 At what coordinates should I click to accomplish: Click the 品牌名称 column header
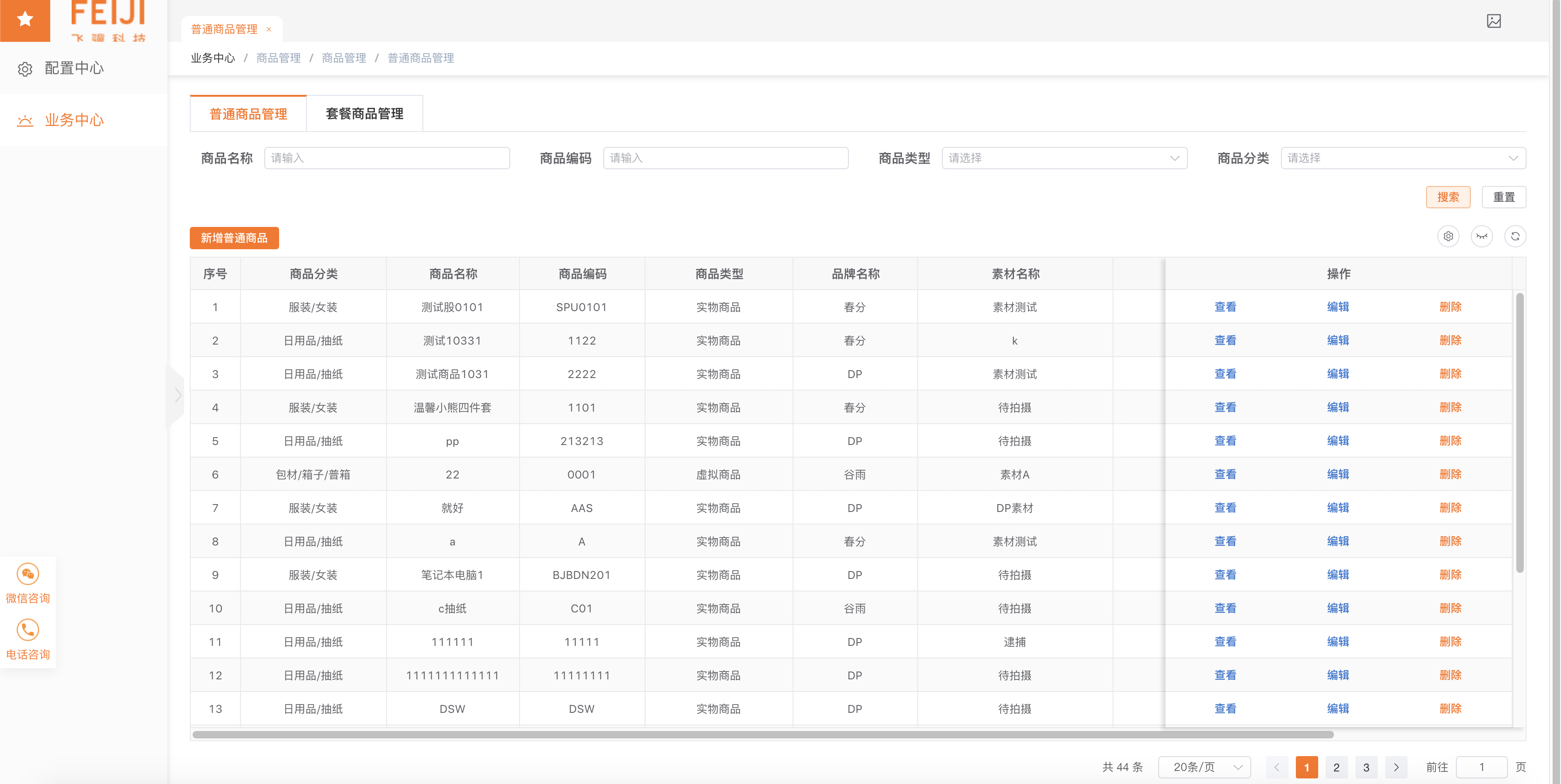click(x=855, y=274)
